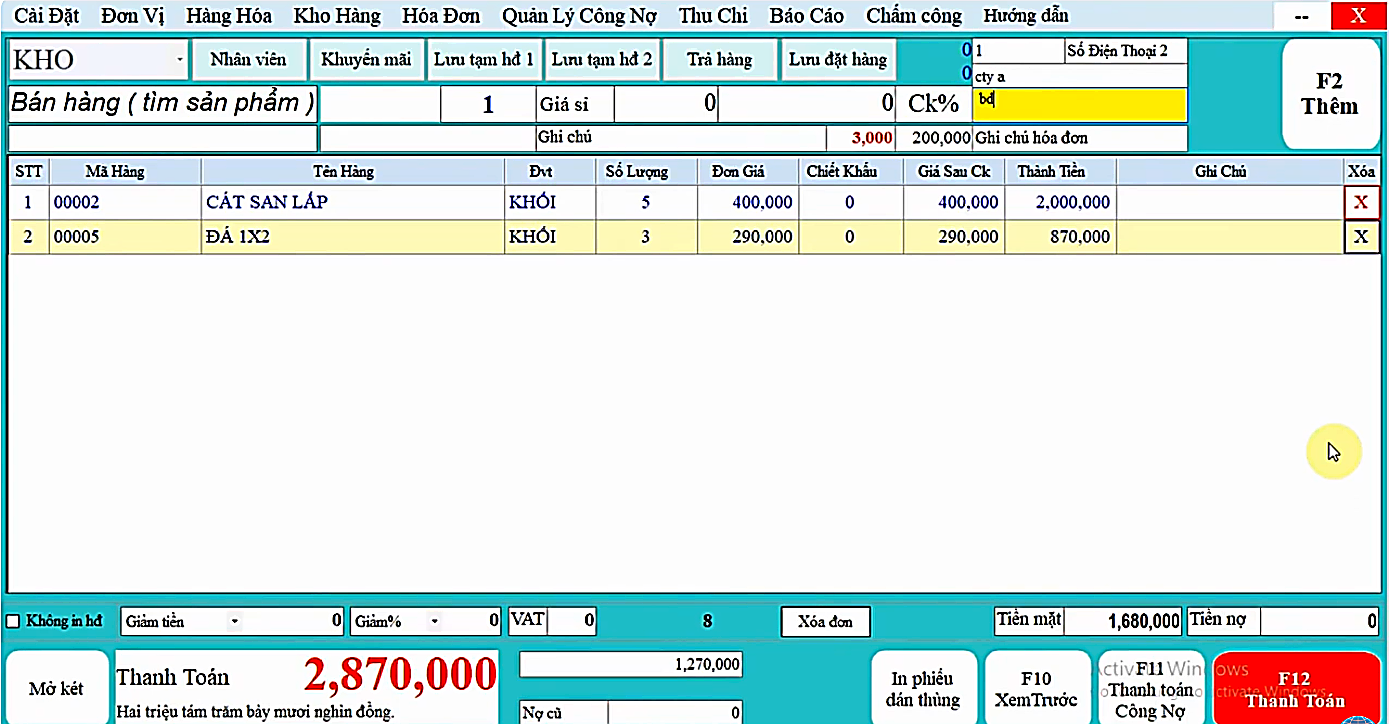Delete the CÁT SAN LẤP row
Screen dimensions: 1390x724
(1360, 202)
